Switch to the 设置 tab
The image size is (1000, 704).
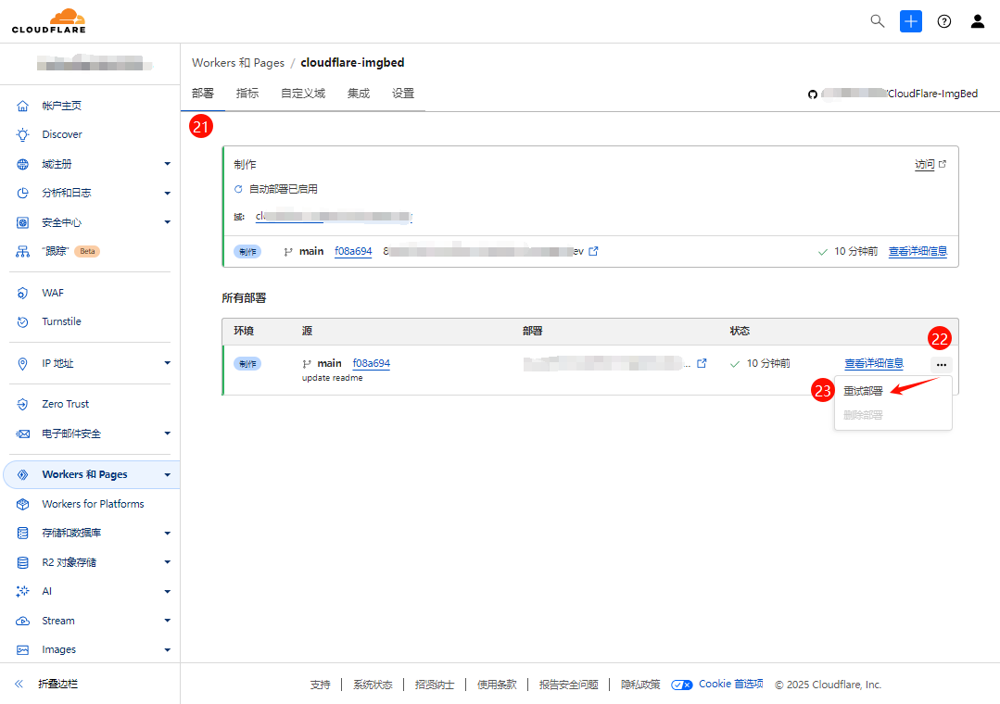point(403,94)
